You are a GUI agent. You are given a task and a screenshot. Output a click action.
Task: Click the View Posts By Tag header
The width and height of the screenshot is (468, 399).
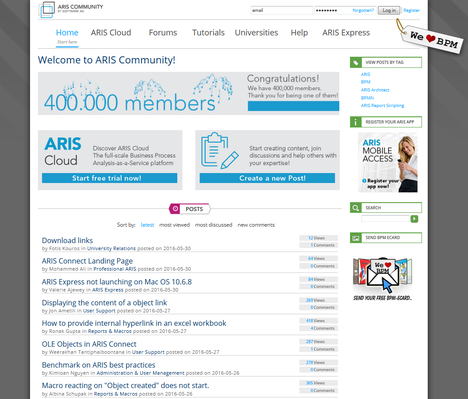pos(386,62)
